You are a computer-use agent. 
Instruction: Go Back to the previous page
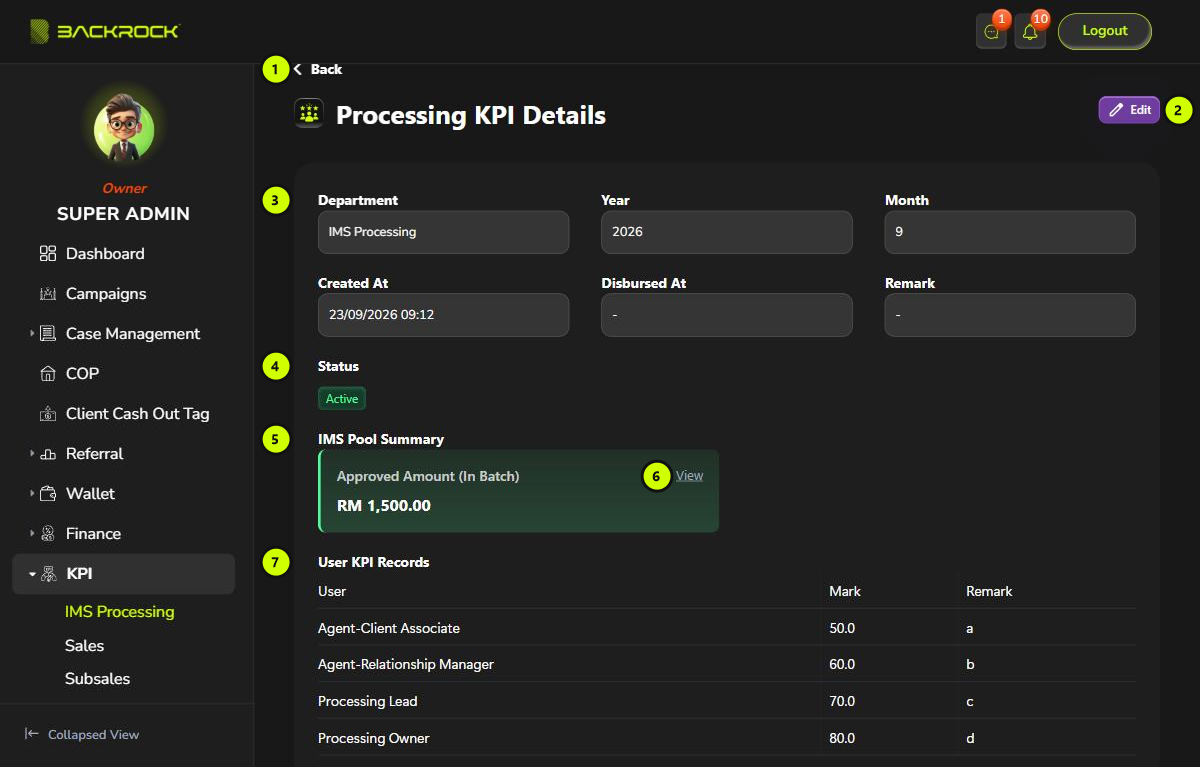317,69
